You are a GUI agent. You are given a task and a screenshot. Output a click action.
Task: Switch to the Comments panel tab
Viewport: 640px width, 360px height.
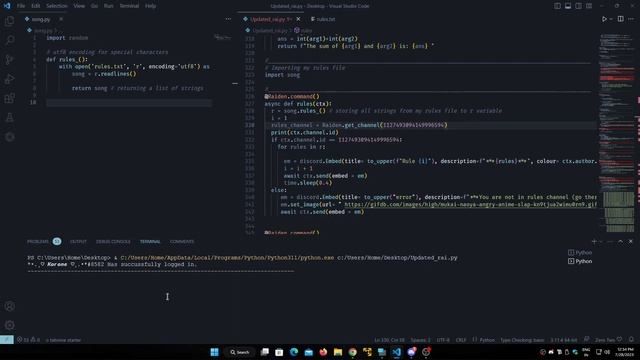click(x=182, y=242)
